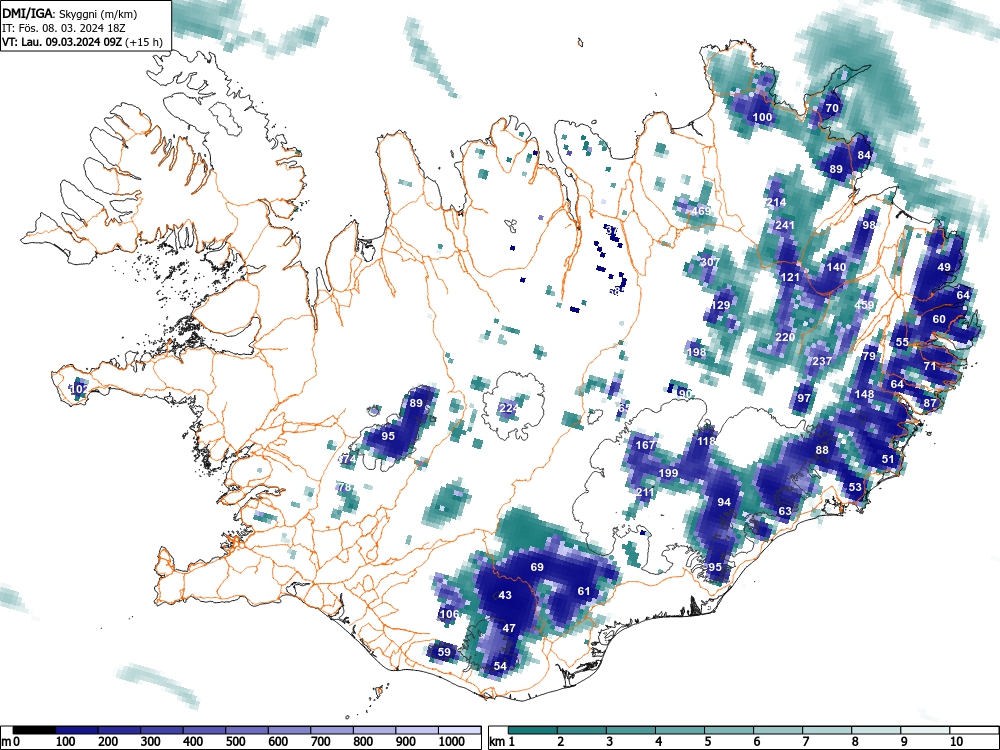Click the '88' visibility value
This screenshot has width=1000, height=750.
tap(822, 450)
